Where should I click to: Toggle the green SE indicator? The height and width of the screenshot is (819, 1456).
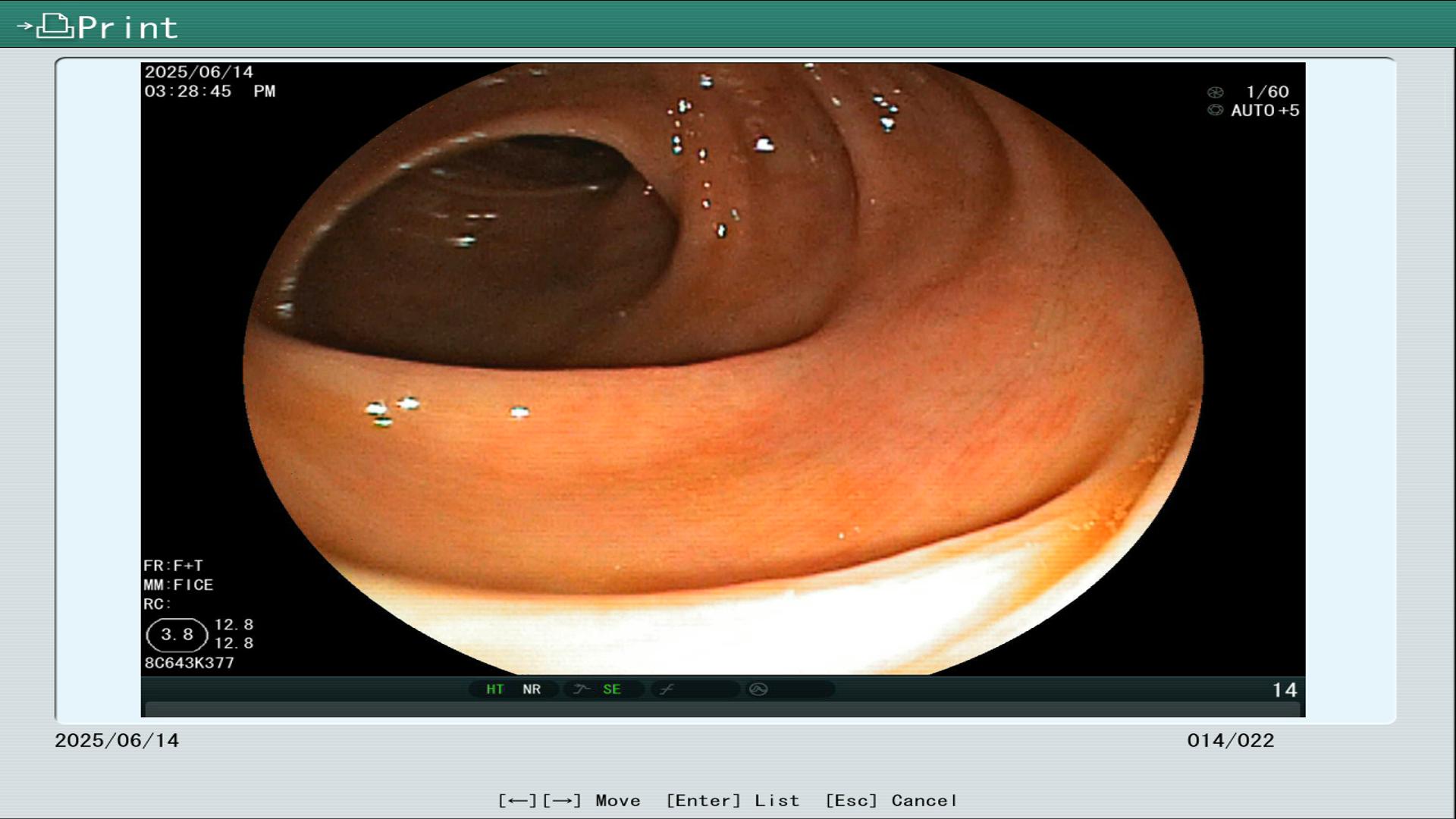[x=612, y=689]
